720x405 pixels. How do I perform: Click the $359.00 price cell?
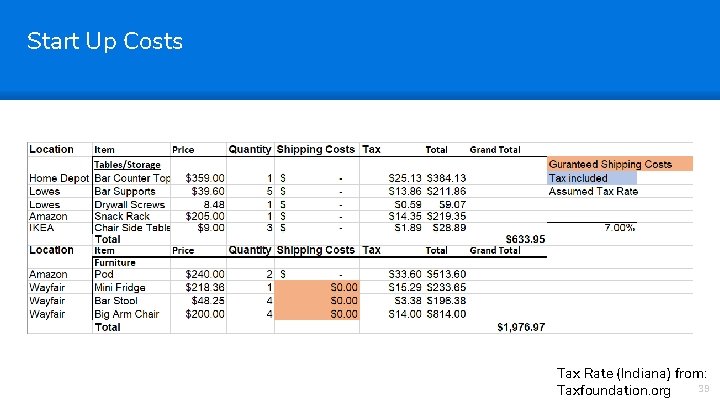click(205, 178)
